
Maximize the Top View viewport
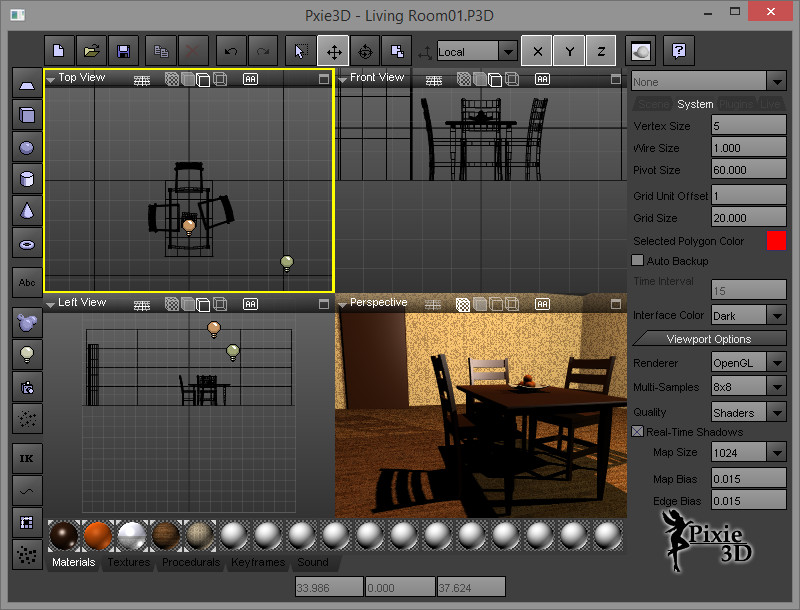click(x=323, y=79)
